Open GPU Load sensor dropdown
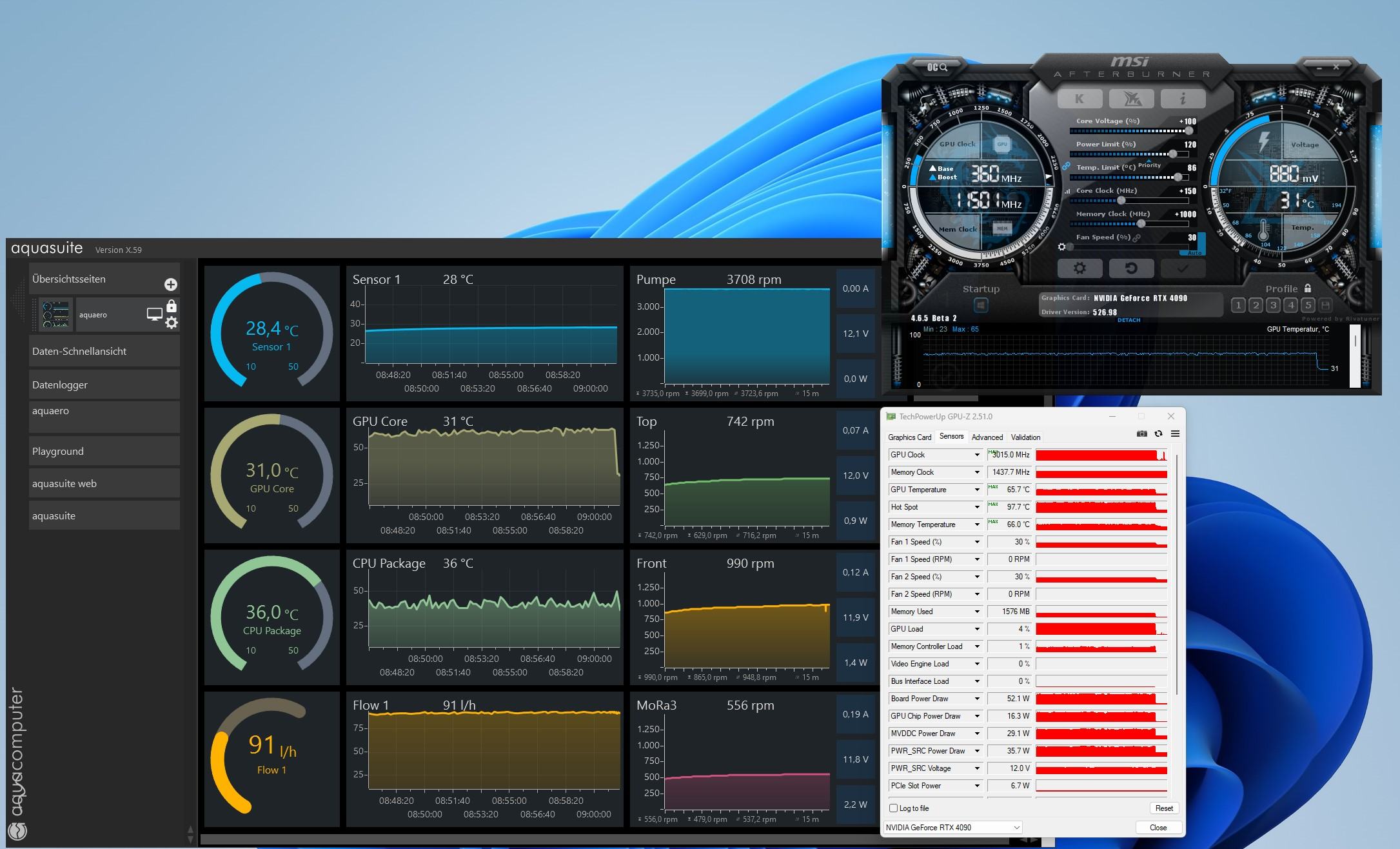Viewport: 1400px width, 849px height. coord(977,629)
